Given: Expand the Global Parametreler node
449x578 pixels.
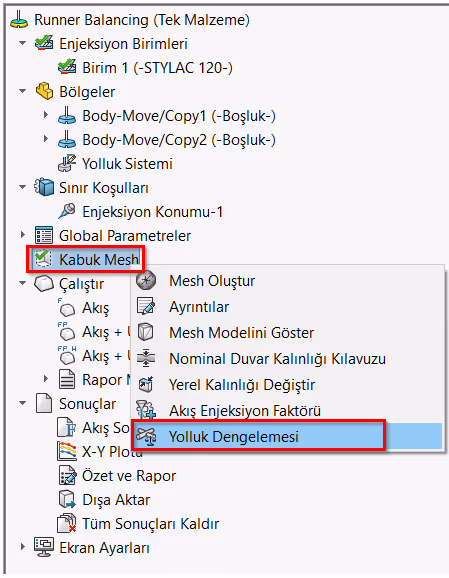Looking at the screenshot, I should pos(23,235).
